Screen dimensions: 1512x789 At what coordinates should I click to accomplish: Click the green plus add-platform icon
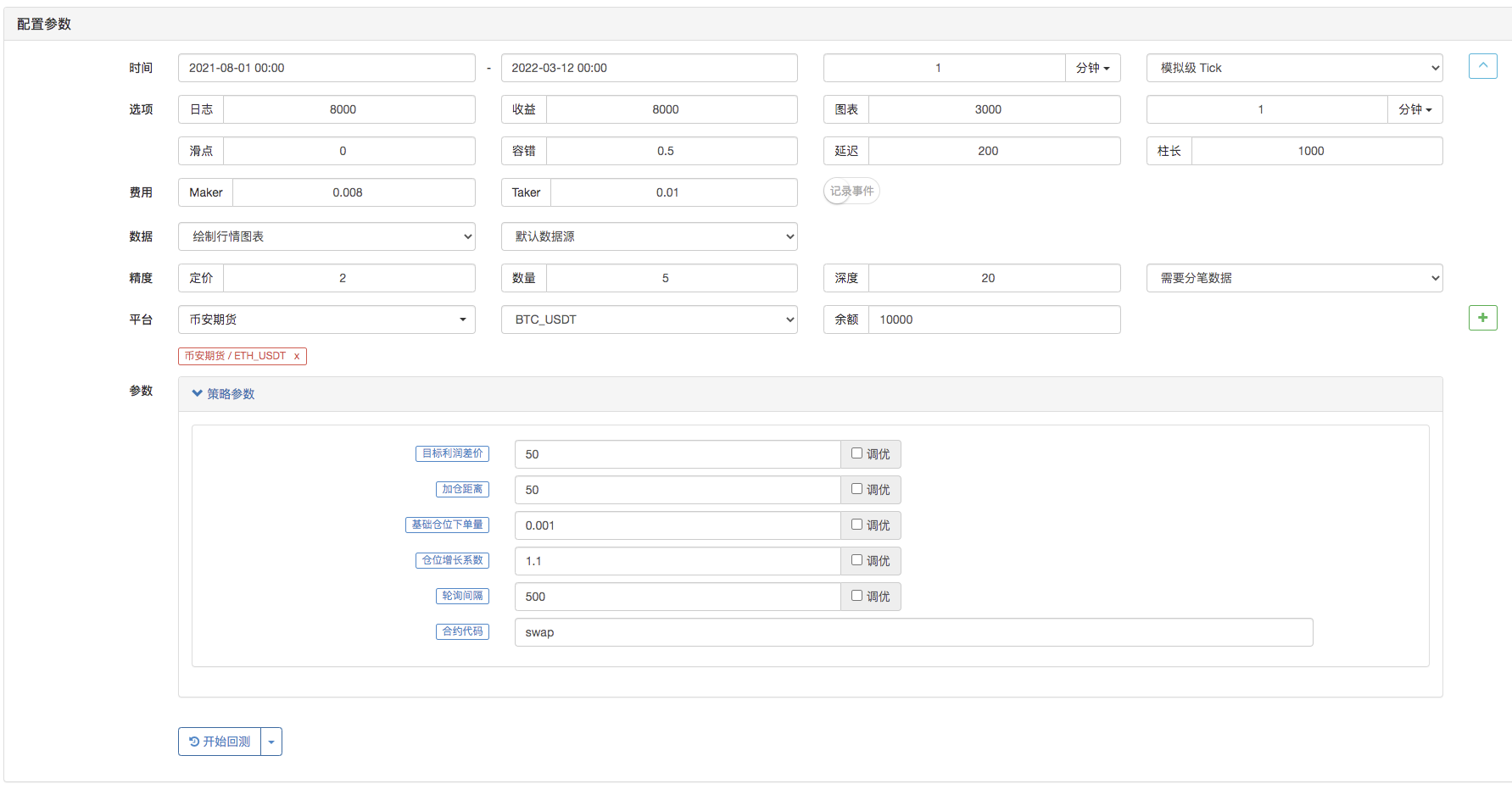coord(1482,318)
